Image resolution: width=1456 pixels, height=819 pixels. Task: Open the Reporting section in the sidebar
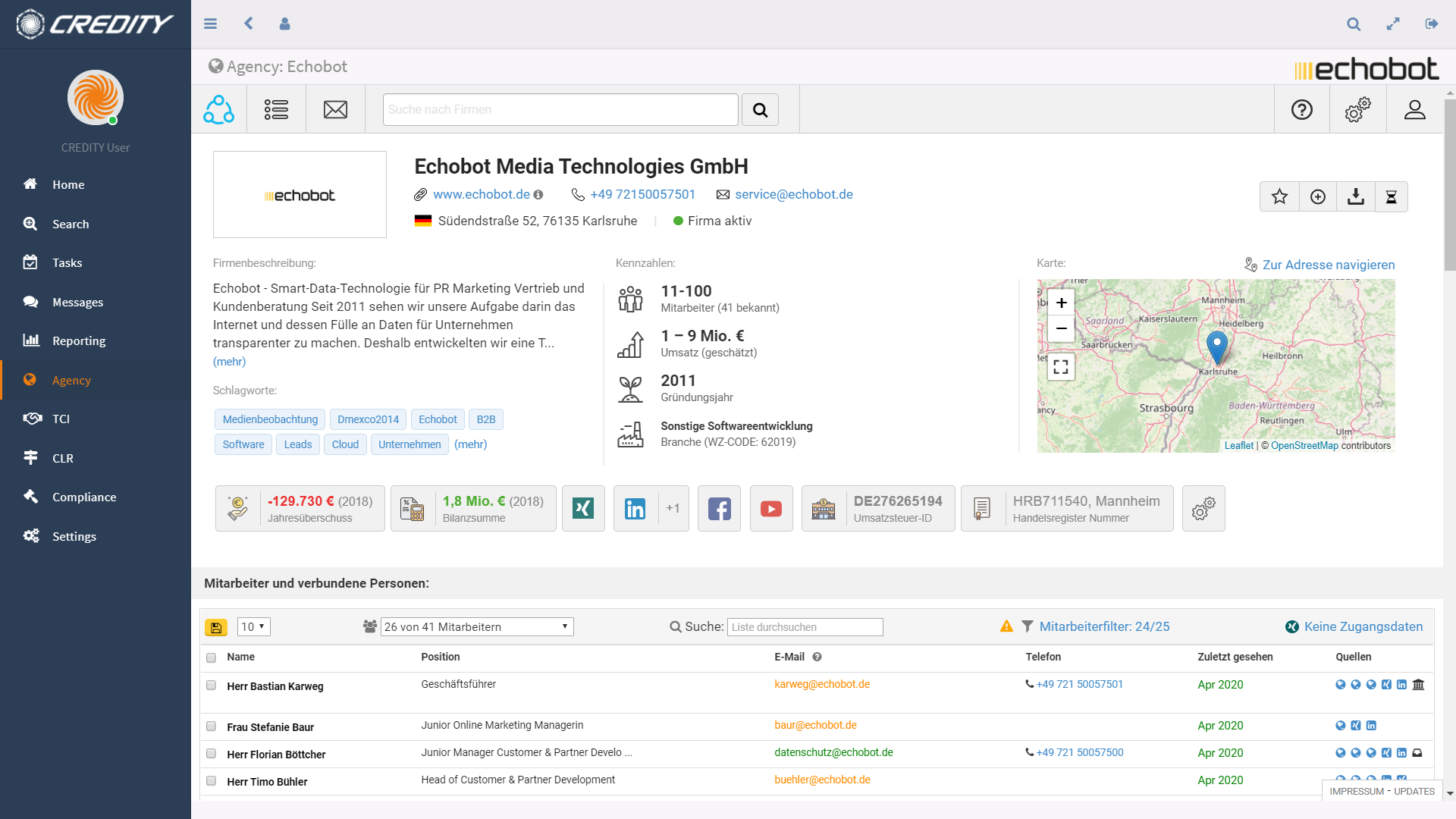pos(78,340)
